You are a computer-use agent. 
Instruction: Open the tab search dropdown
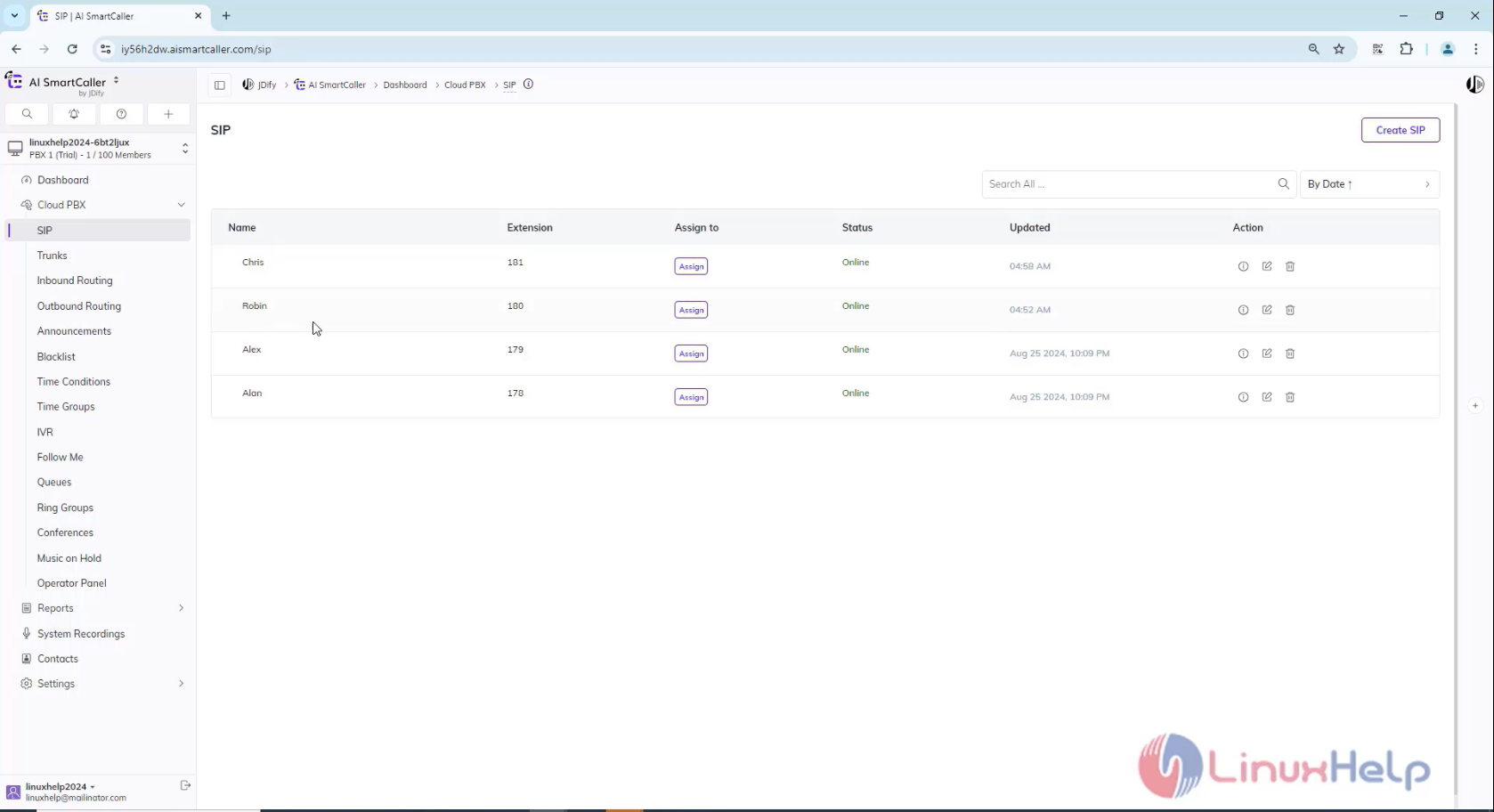(15, 15)
